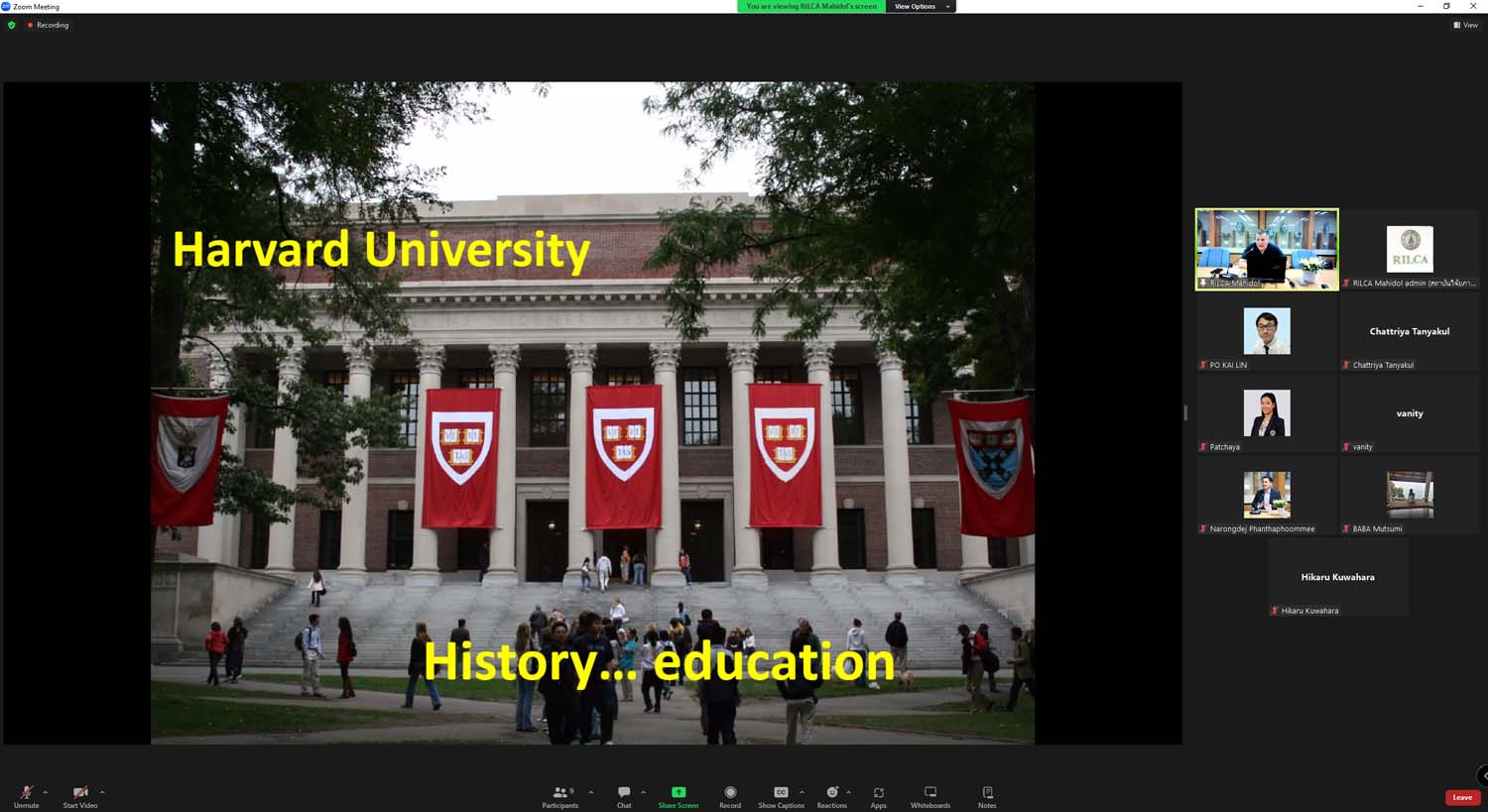Click muted mic icon on vanity
1488x812 pixels.
pyautogui.click(x=1346, y=447)
